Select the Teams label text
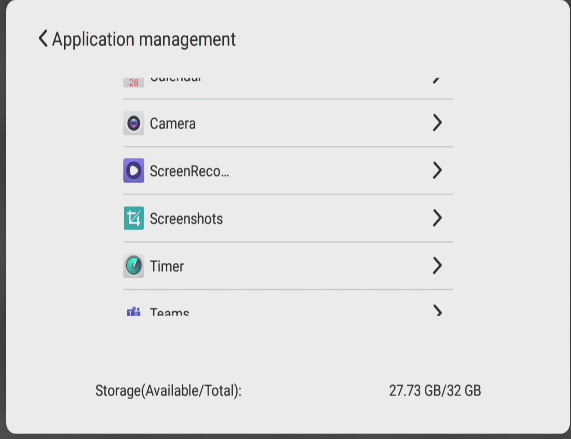 [169, 312]
